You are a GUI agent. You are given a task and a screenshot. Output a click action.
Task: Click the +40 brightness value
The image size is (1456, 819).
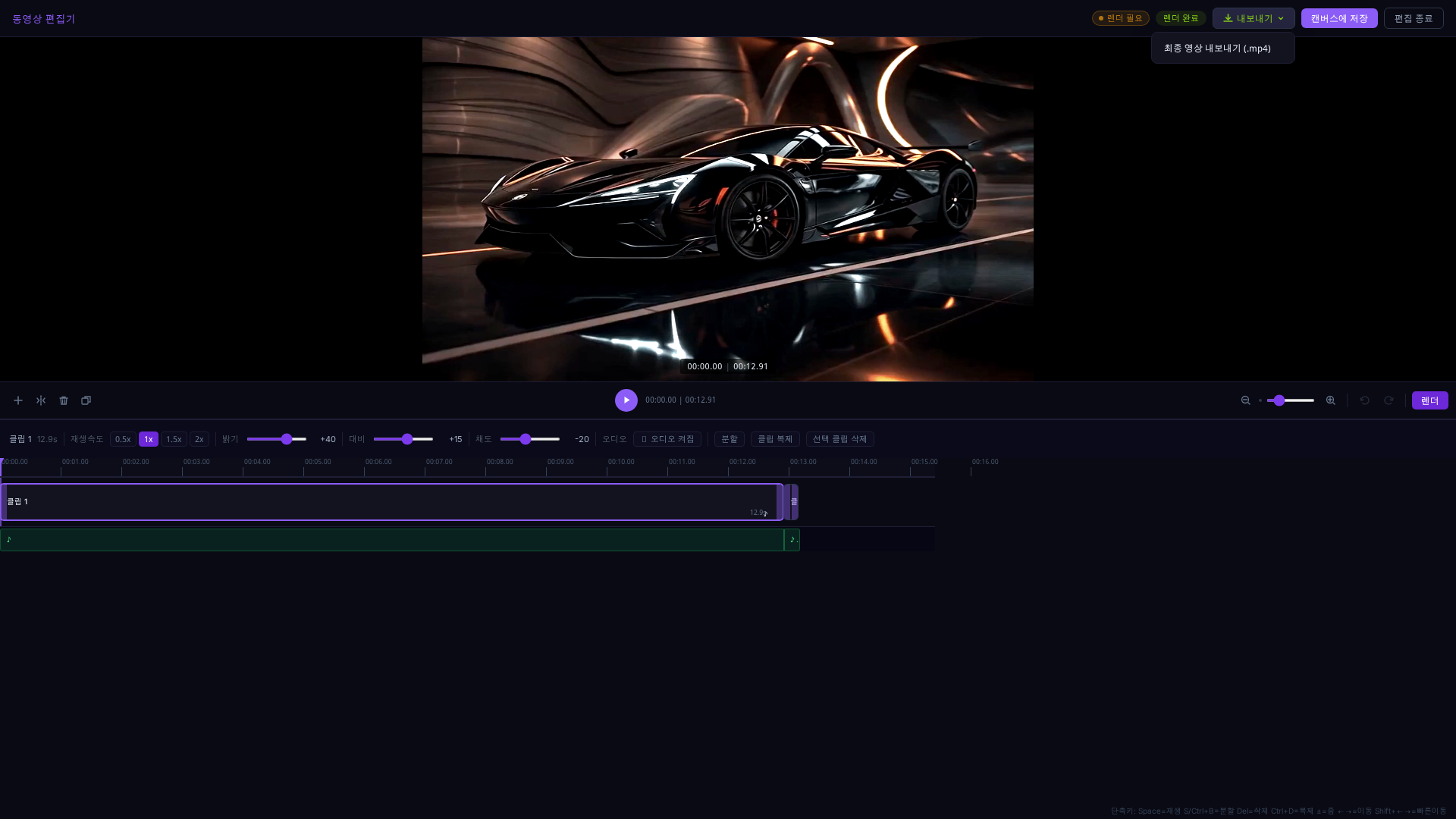click(328, 439)
